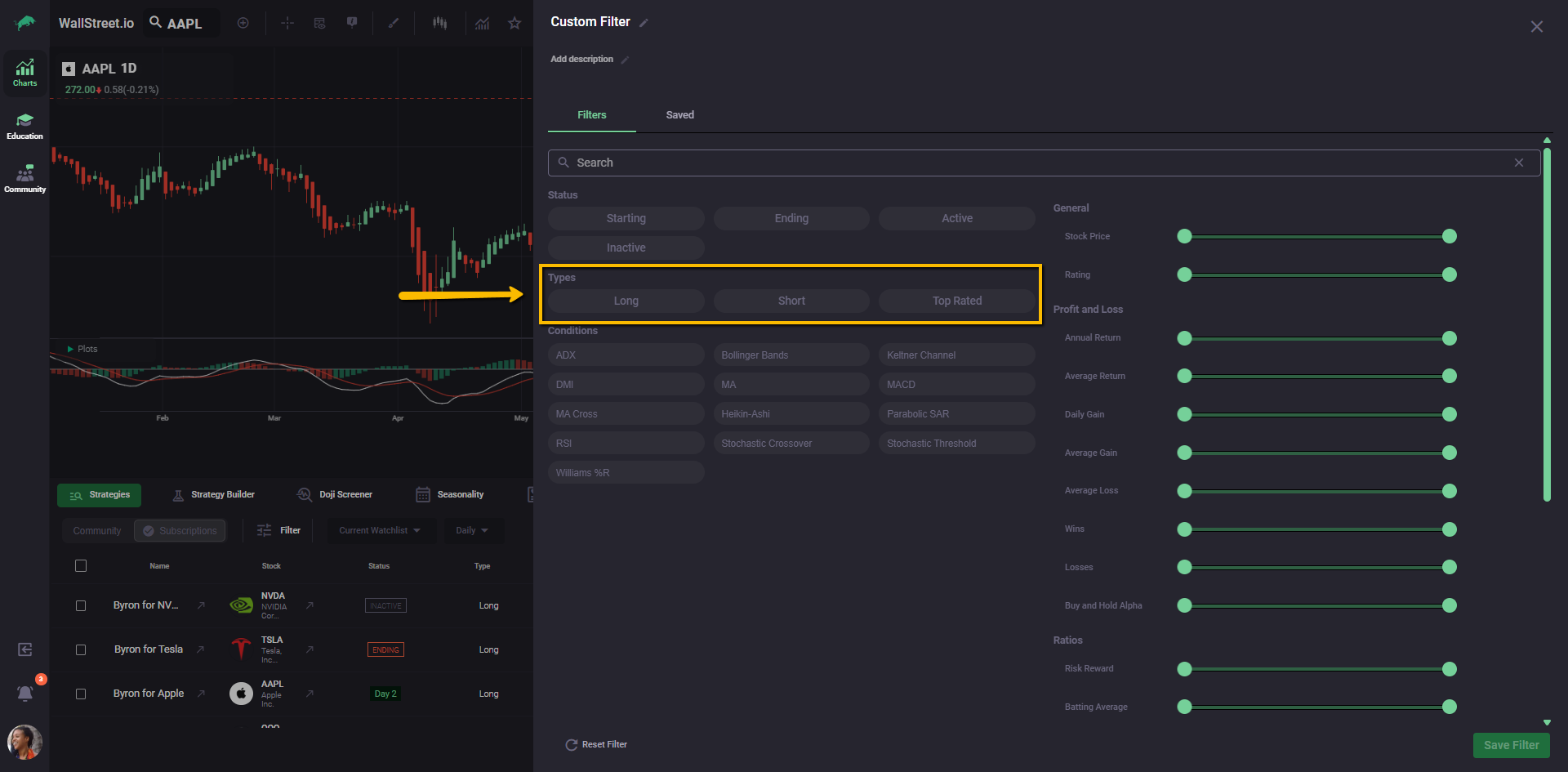Click the star favorite icon

514,23
